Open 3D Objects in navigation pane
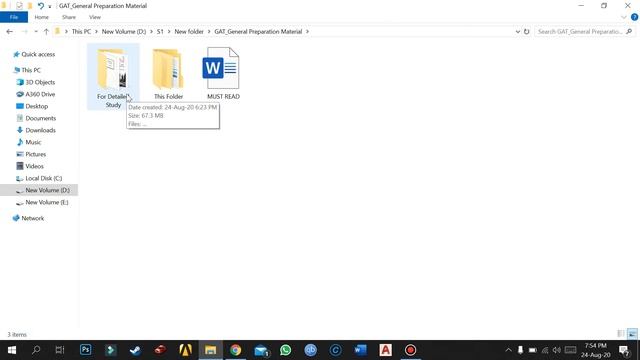This screenshot has height=360, width=640. tap(40, 82)
